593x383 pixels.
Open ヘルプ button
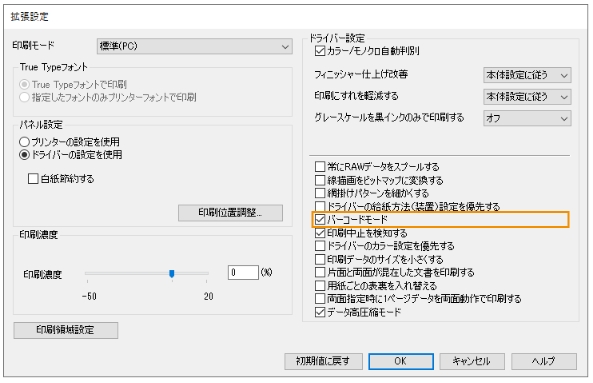[x=544, y=361]
